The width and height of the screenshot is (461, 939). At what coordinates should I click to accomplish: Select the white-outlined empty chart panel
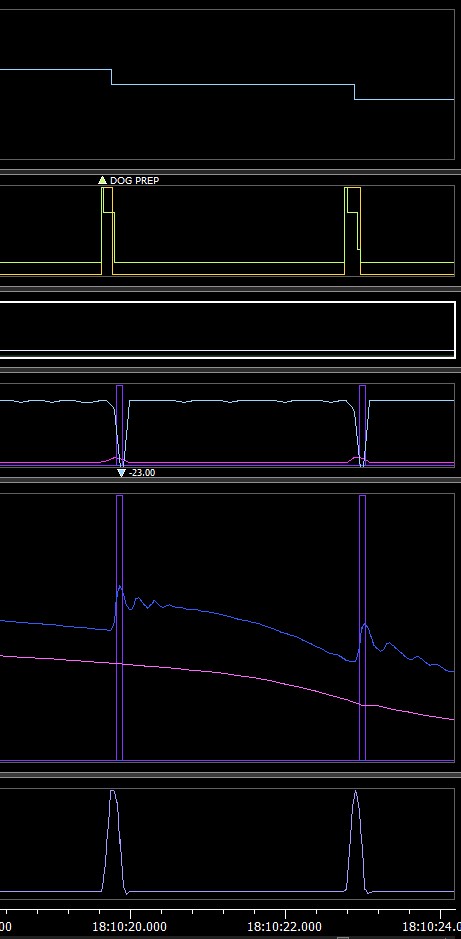click(x=228, y=330)
